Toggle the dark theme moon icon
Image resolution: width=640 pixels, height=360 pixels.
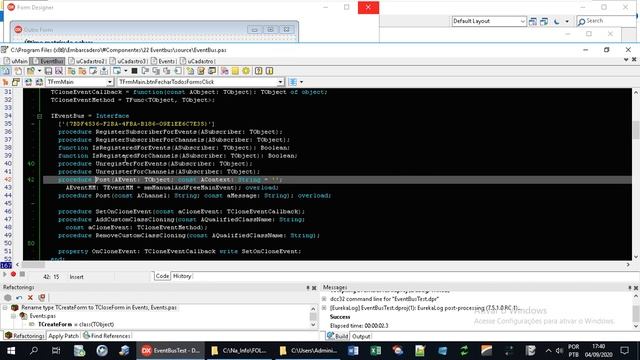click(x=556, y=21)
